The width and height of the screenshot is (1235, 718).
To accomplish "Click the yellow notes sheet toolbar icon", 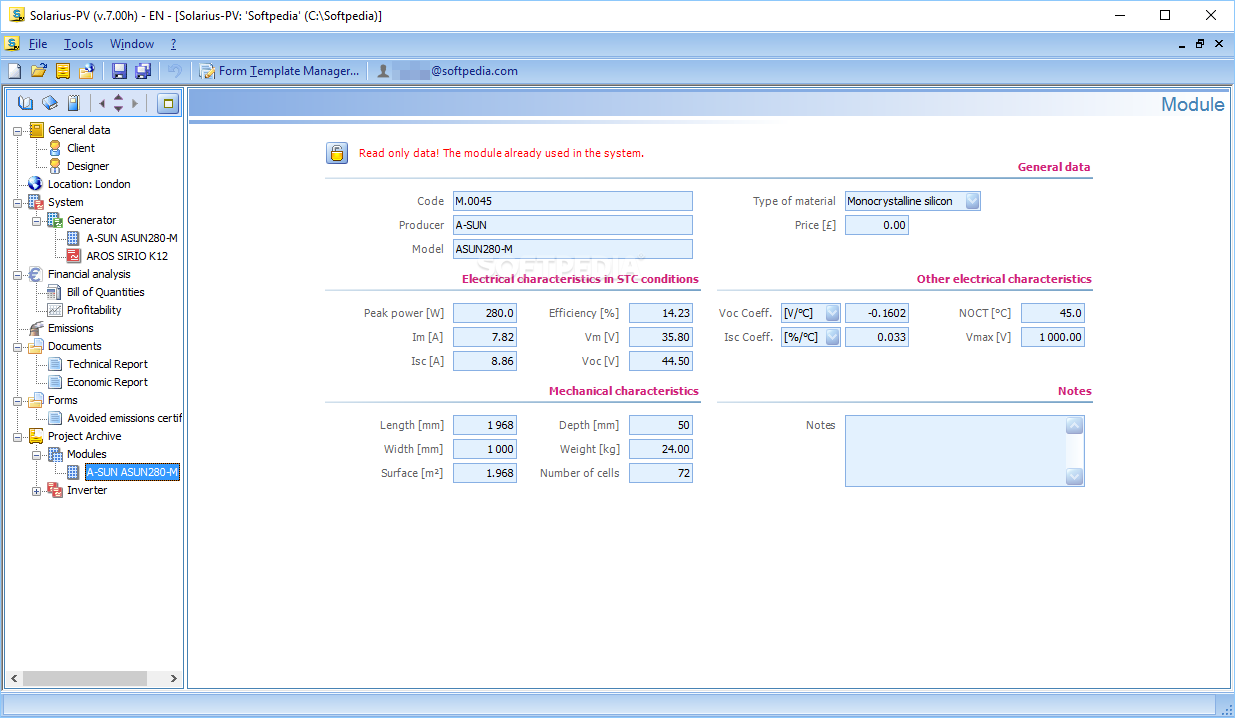I will pyautogui.click(x=63, y=71).
